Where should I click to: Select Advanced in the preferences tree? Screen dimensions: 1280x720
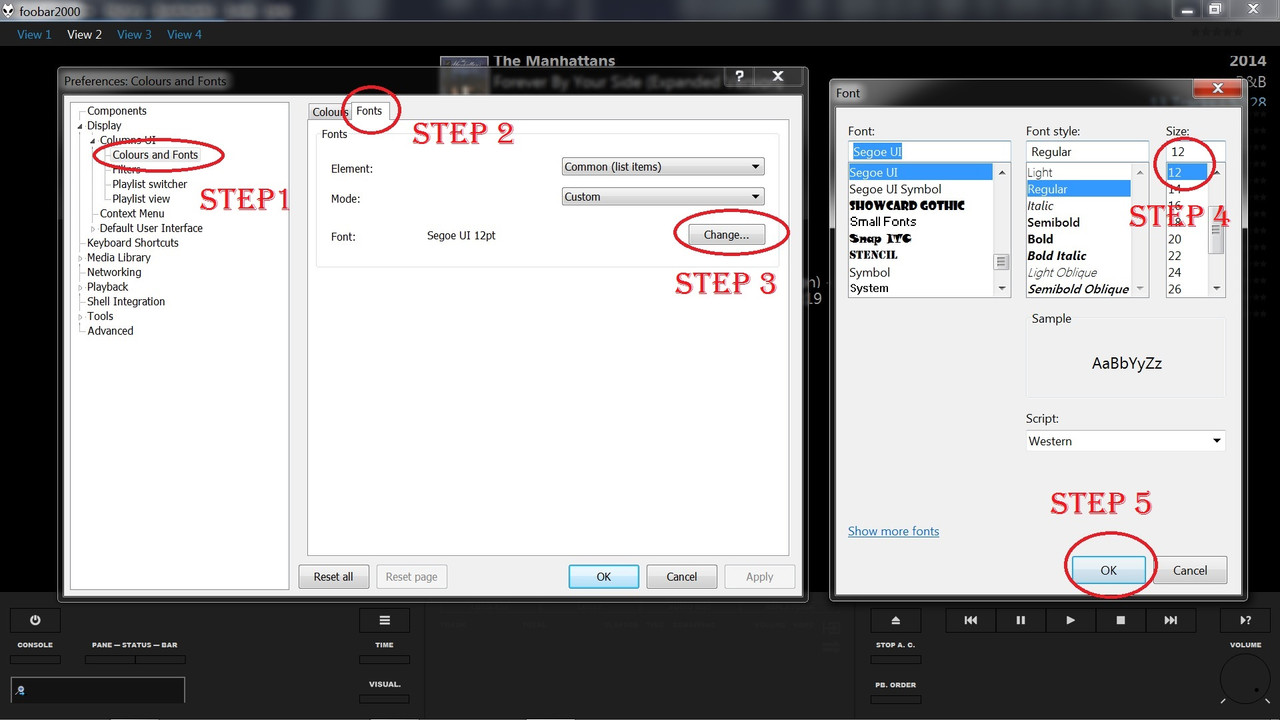tap(110, 331)
